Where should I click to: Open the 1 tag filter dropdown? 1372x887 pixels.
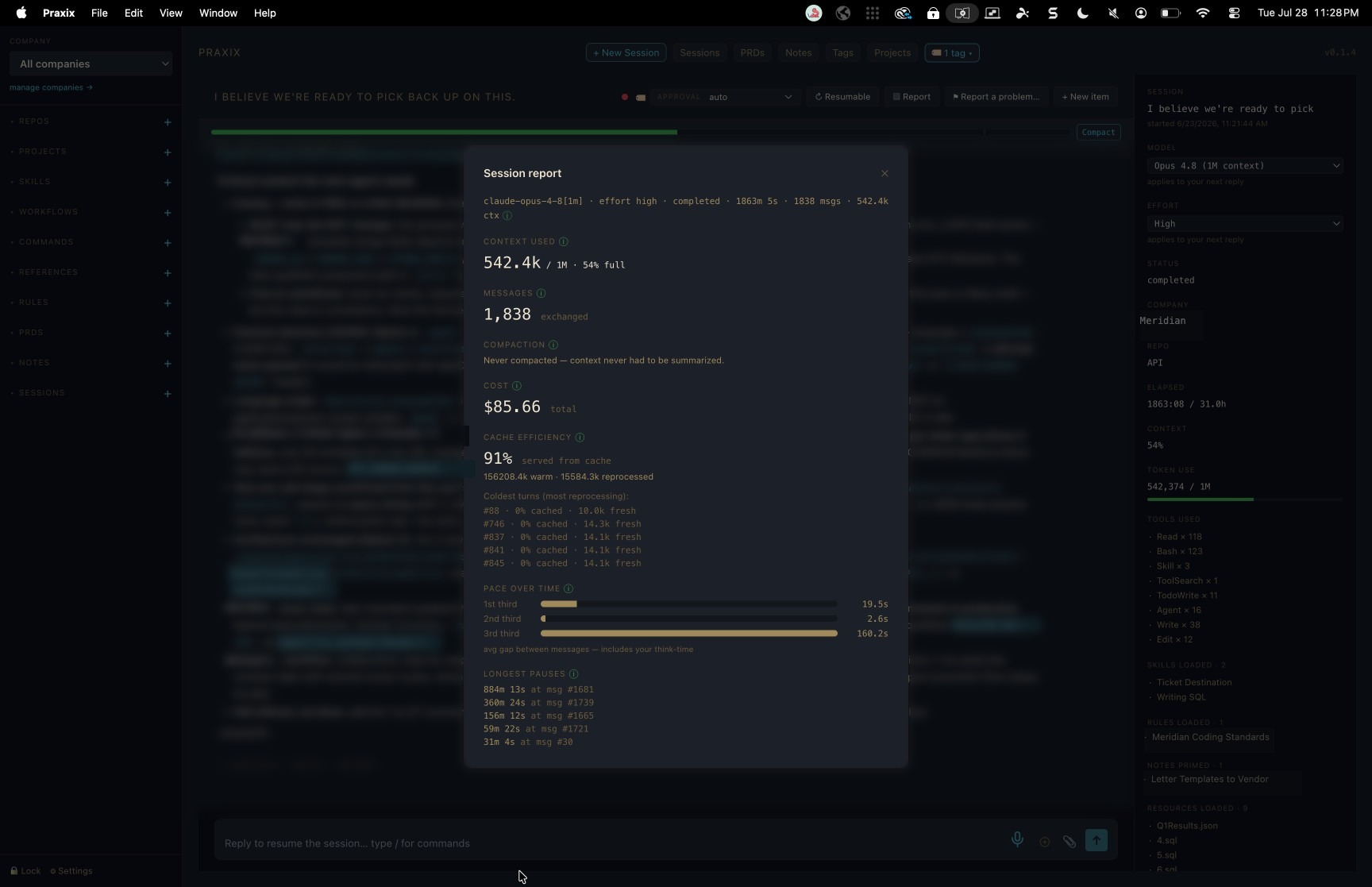click(952, 53)
